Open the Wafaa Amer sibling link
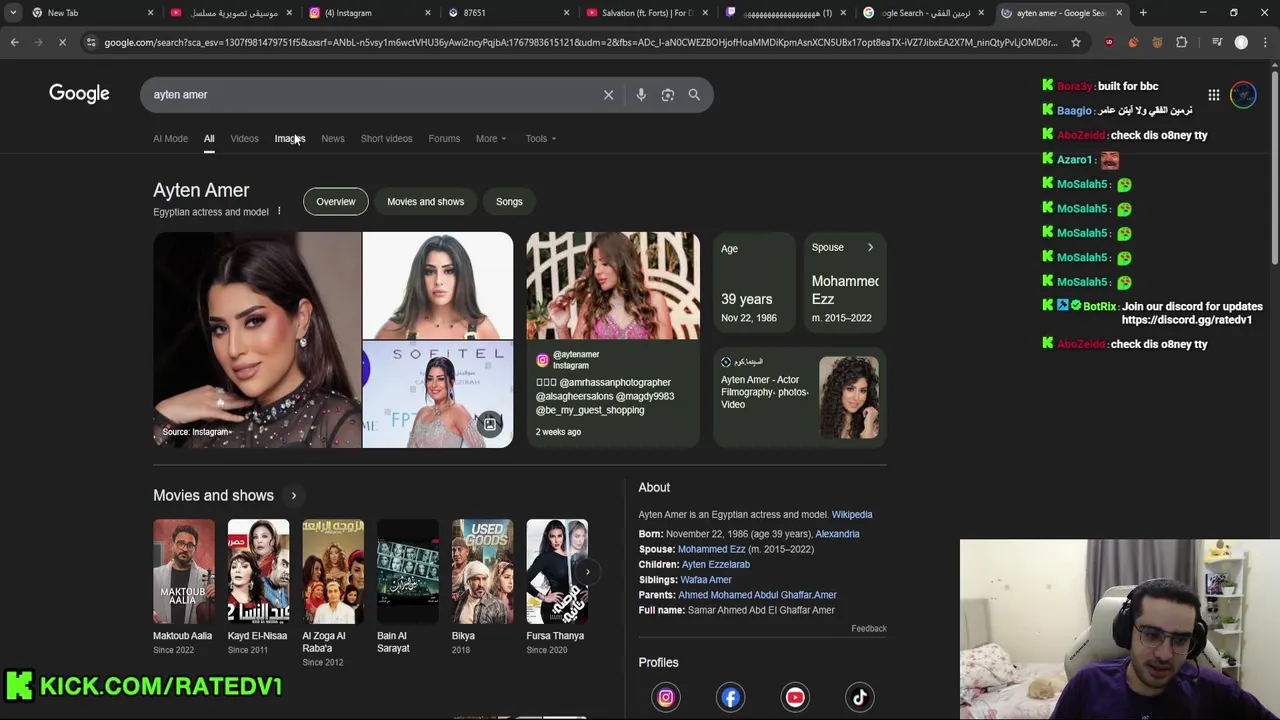This screenshot has height=720, width=1280. pos(706,580)
